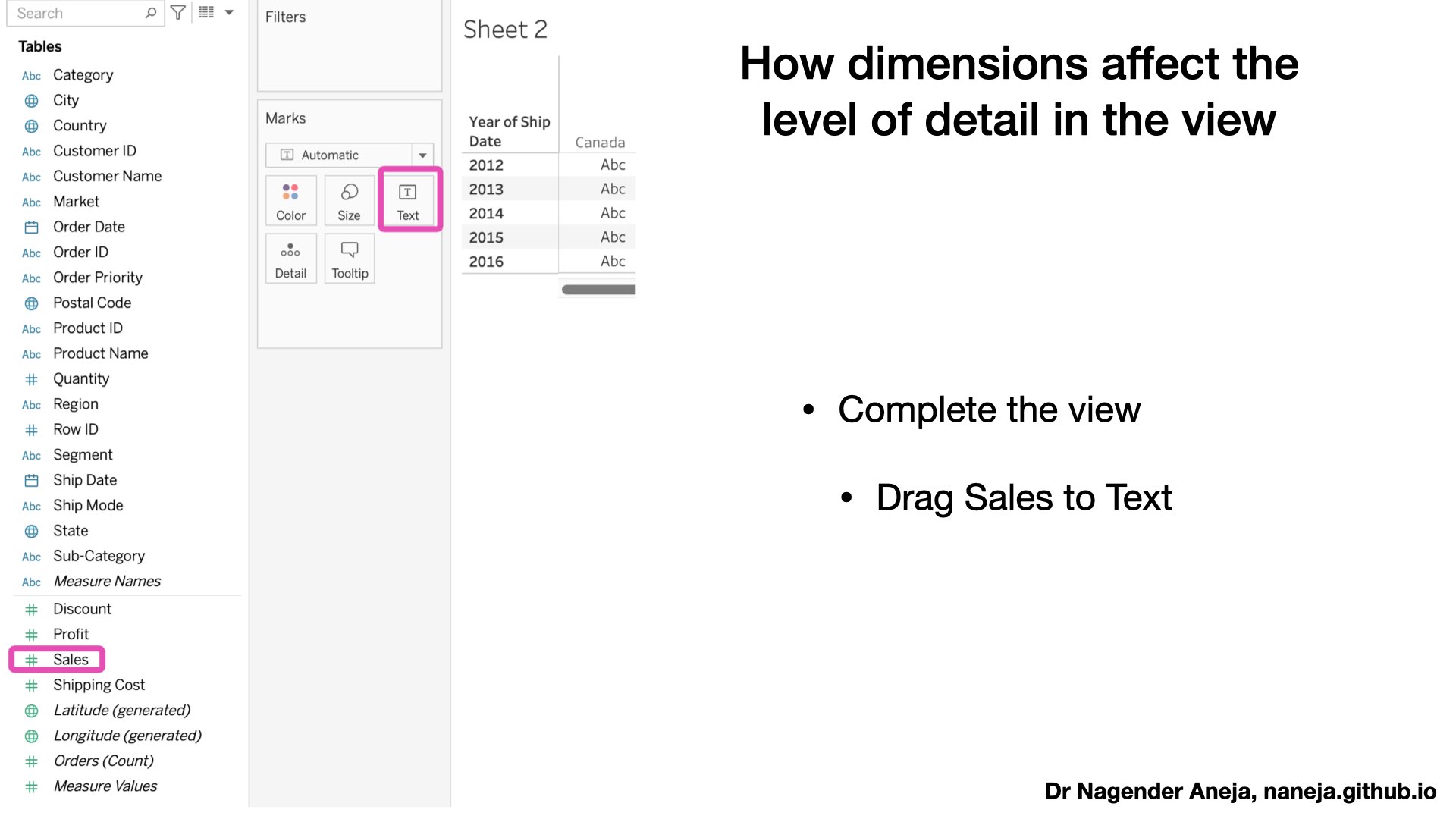Click the Tooltip marks card button
The height and width of the screenshot is (819, 1456).
click(350, 259)
